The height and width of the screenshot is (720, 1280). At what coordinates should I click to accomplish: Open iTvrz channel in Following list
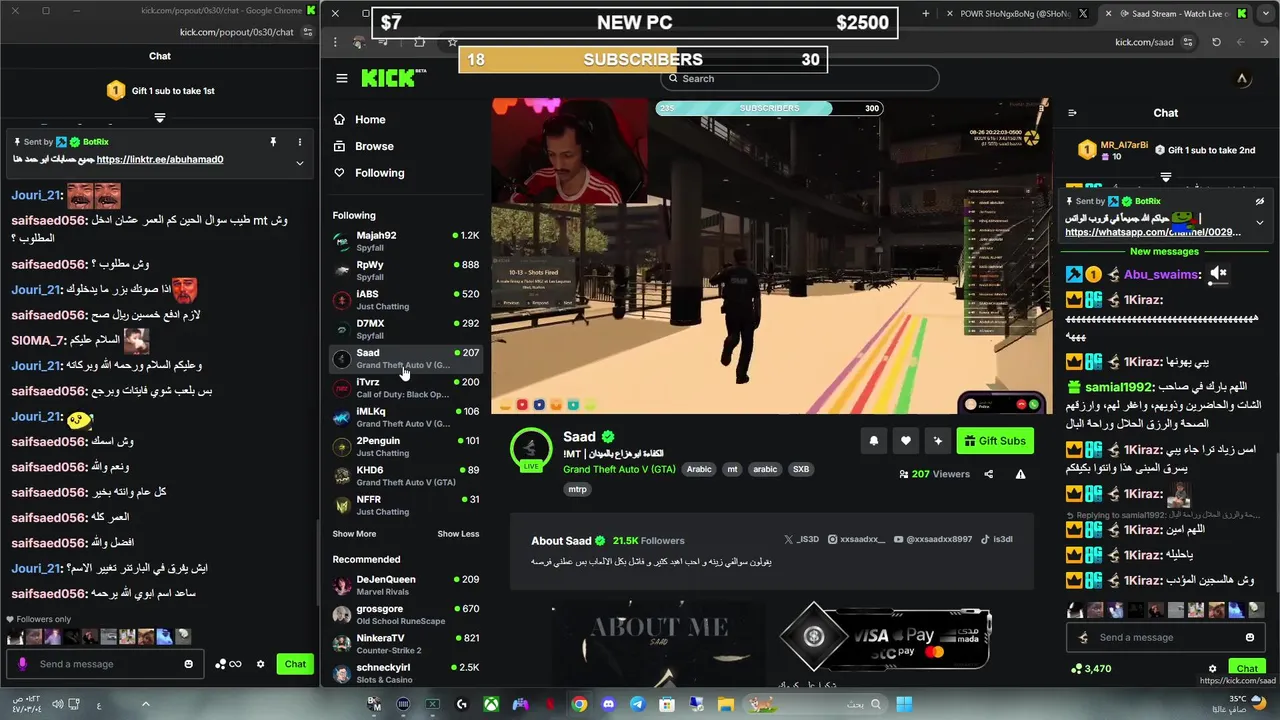(x=406, y=388)
